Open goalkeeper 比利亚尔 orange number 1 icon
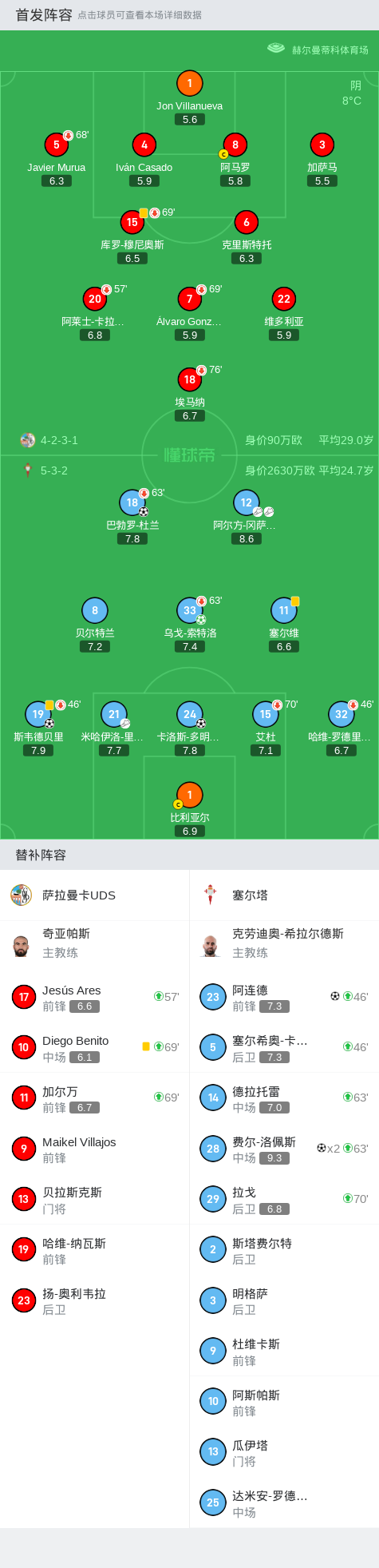 coord(189,795)
